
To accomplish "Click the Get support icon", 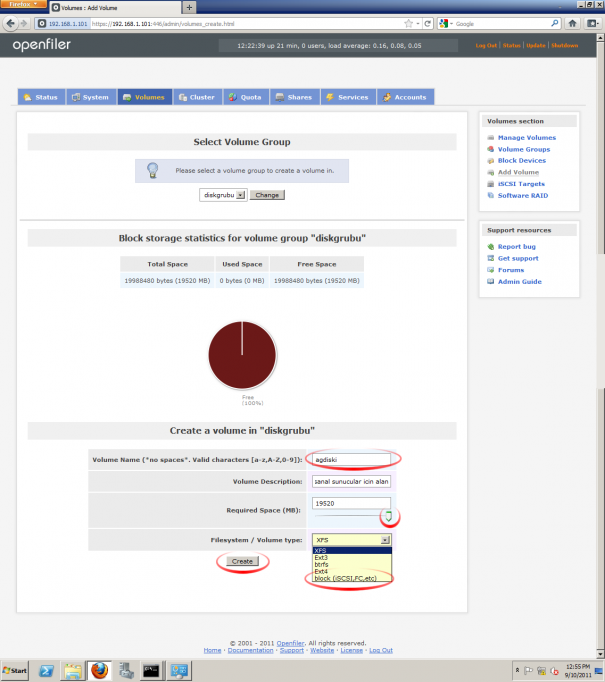I will point(491,258).
